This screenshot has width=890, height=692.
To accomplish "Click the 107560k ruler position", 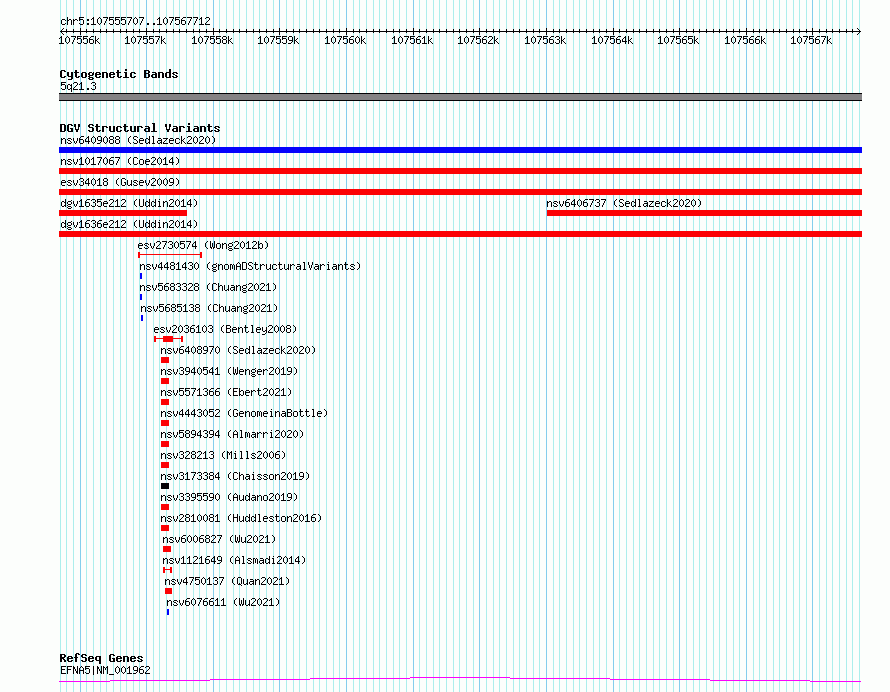I will pos(345,40).
